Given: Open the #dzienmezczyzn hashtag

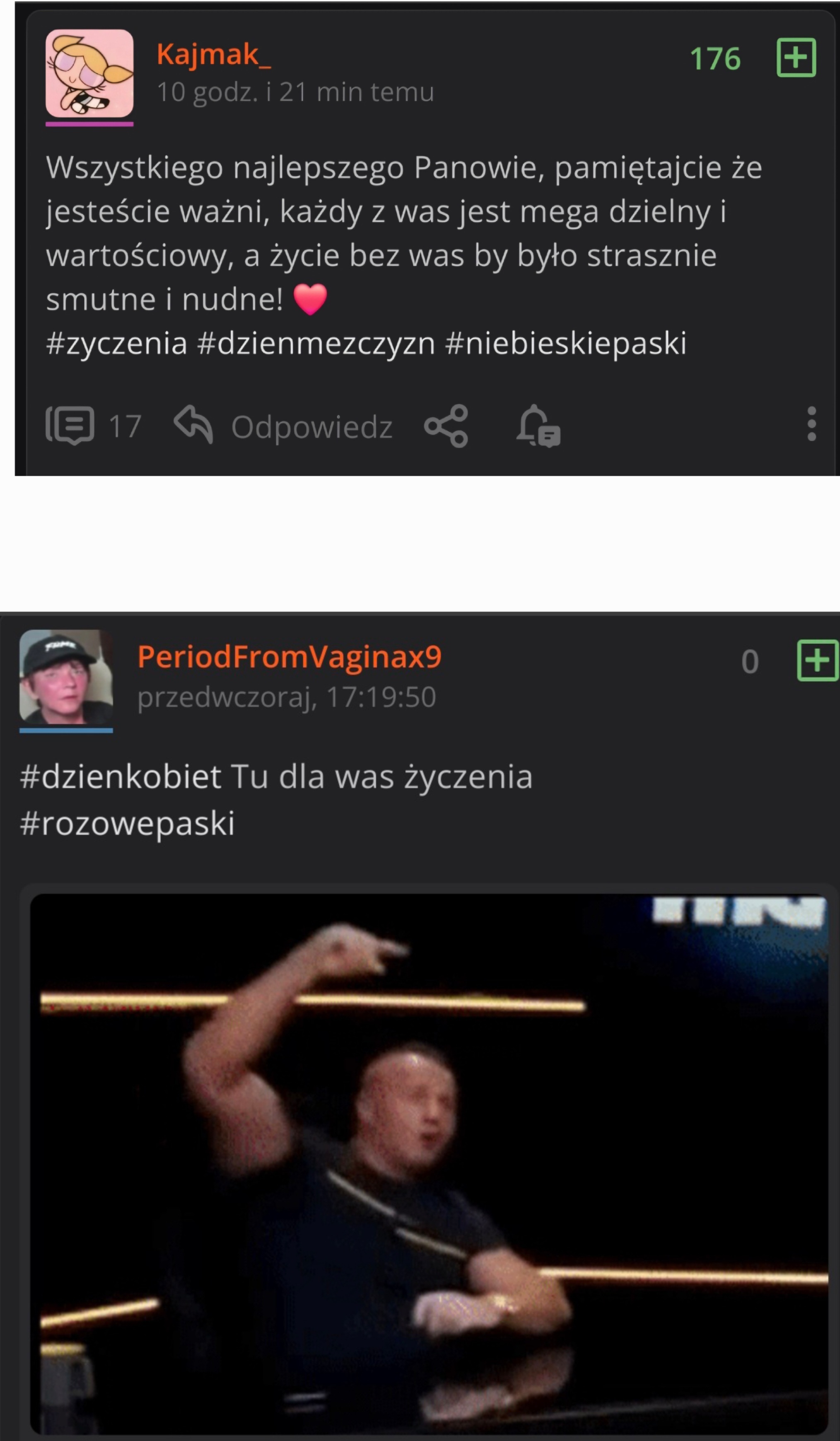Looking at the screenshot, I should 316,343.
